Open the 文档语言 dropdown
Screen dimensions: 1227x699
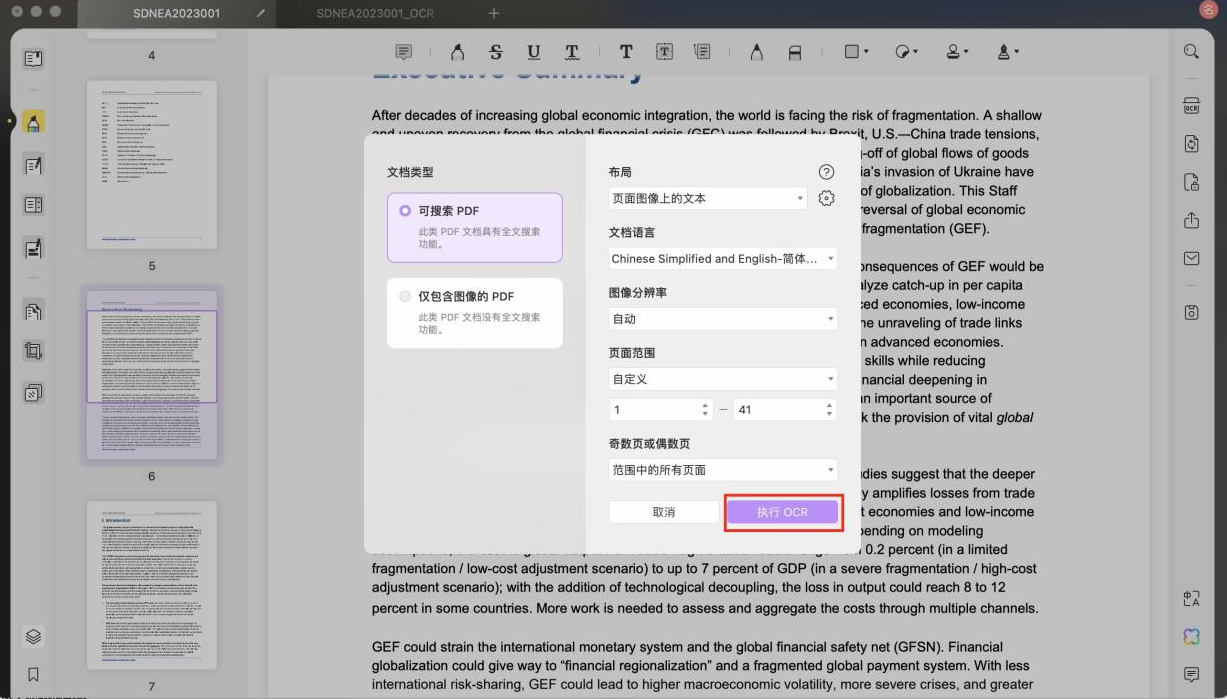coord(722,258)
